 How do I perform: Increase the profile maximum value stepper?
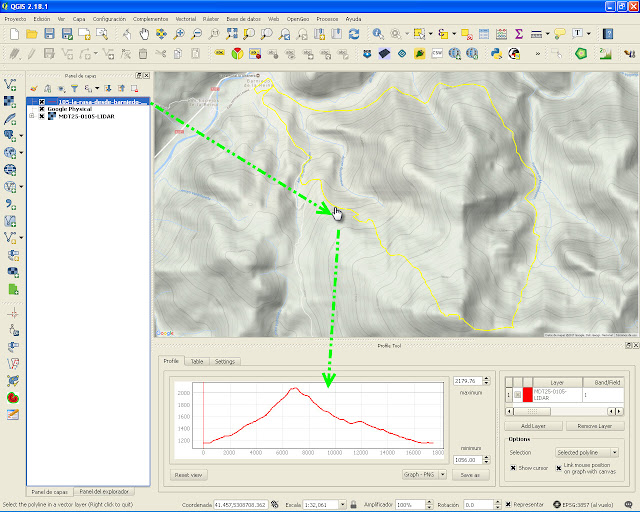coord(486,378)
